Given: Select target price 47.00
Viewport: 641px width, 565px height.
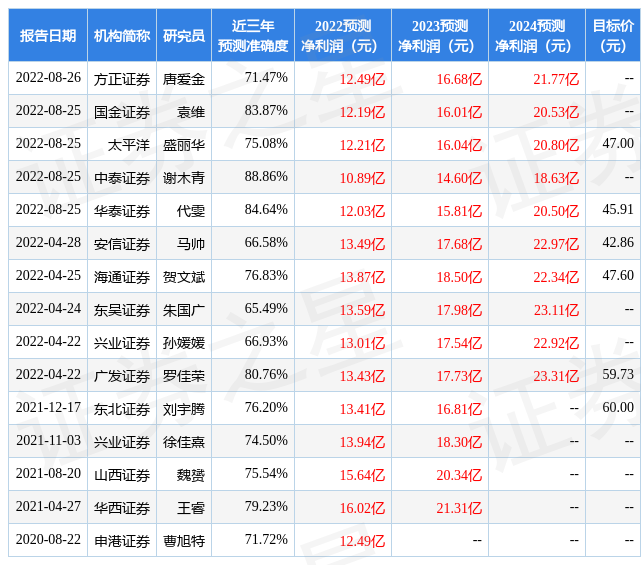Looking at the screenshot, I should pos(618,143).
